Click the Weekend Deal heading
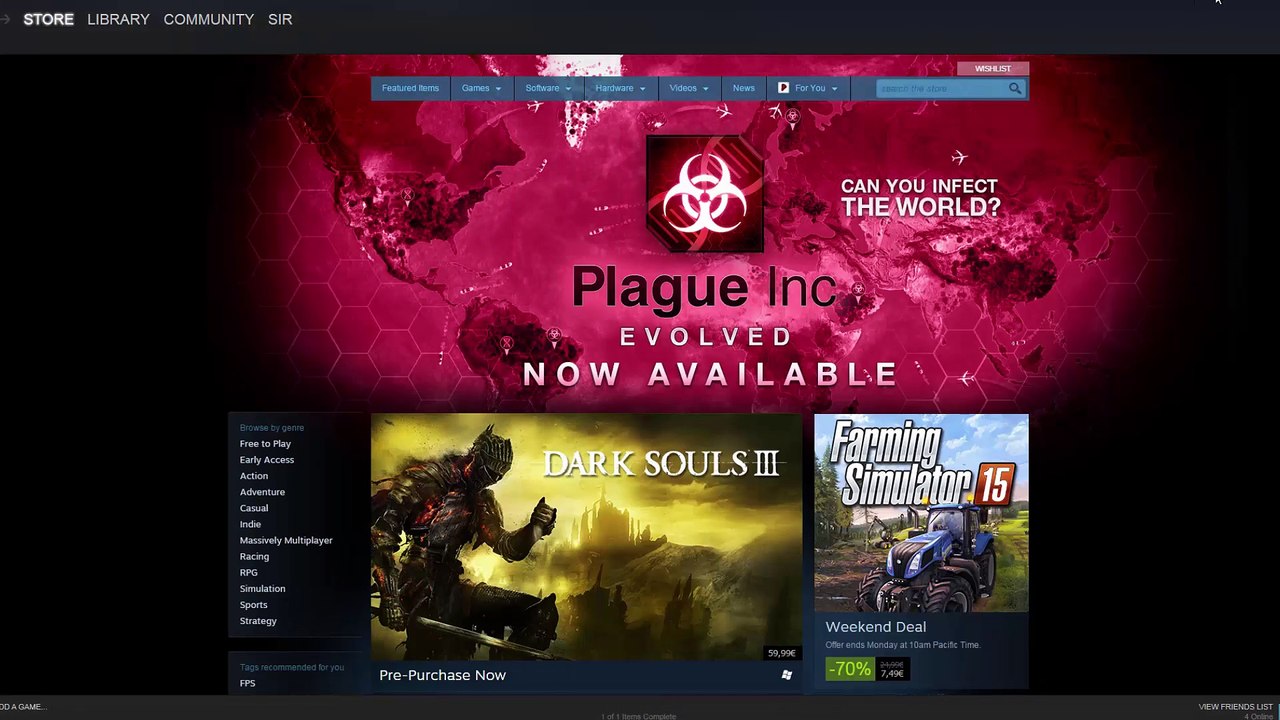The height and width of the screenshot is (720, 1280). click(x=876, y=627)
